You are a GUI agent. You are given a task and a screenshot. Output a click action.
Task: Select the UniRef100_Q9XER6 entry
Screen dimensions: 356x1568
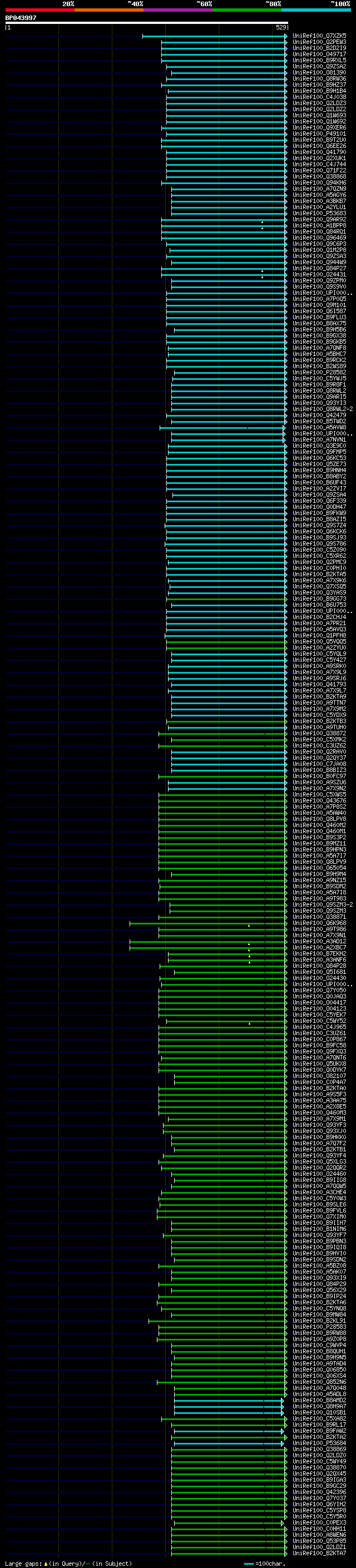click(319, 128)
